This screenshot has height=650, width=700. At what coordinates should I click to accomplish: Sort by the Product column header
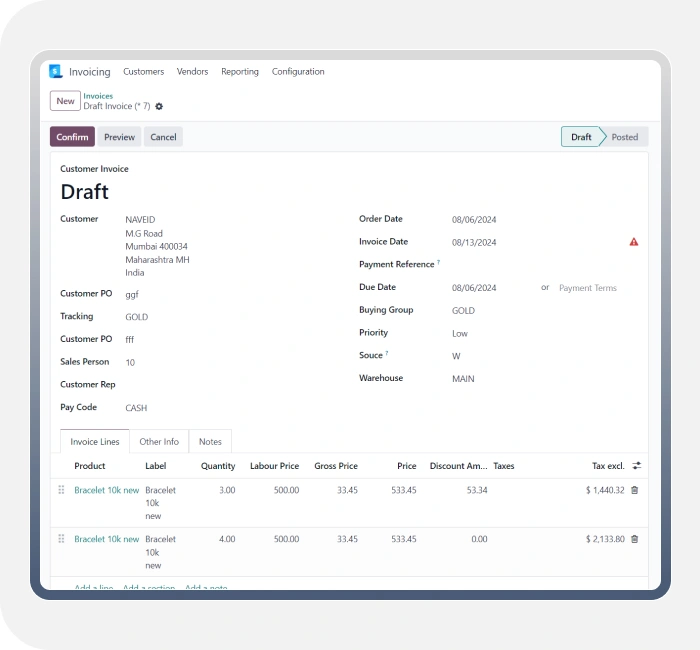tap(90, 466)
